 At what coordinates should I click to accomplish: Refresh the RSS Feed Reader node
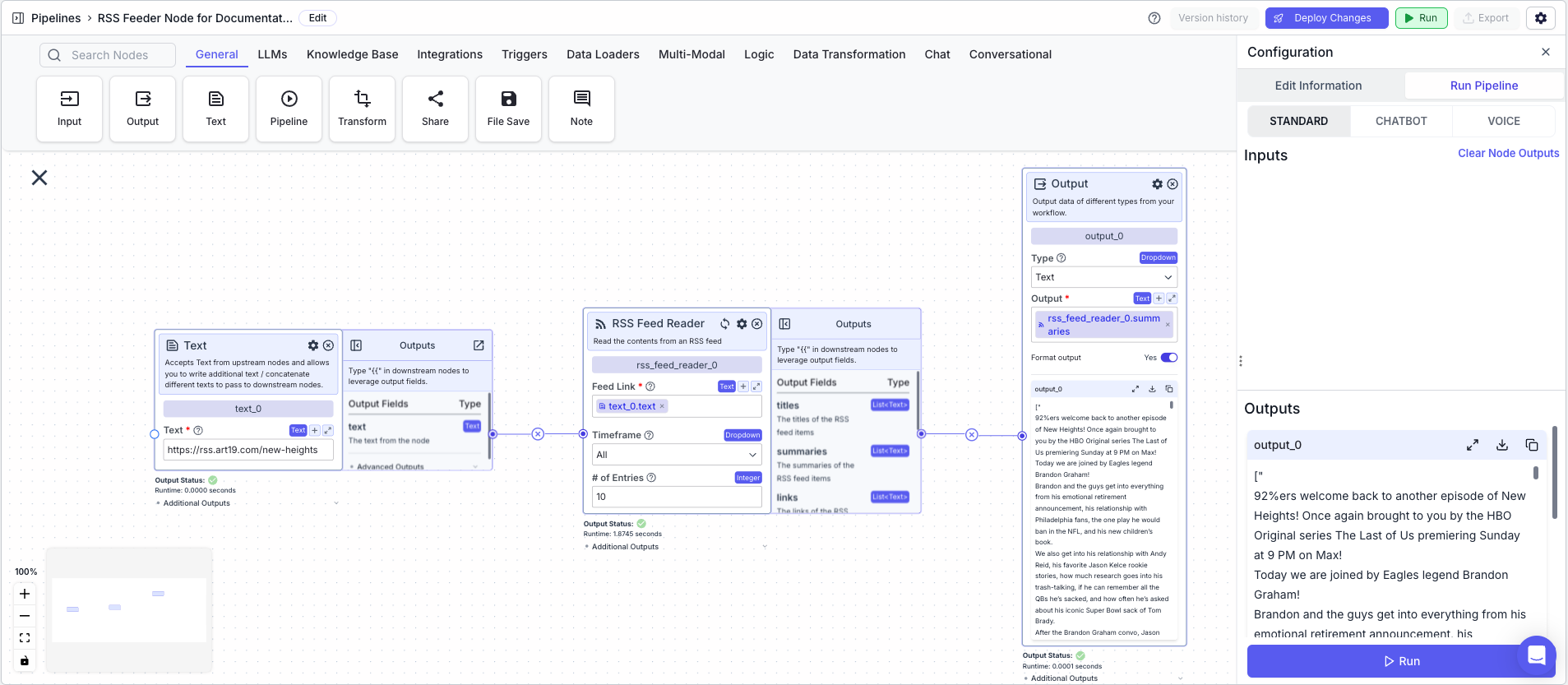click(x=725, y=324)
